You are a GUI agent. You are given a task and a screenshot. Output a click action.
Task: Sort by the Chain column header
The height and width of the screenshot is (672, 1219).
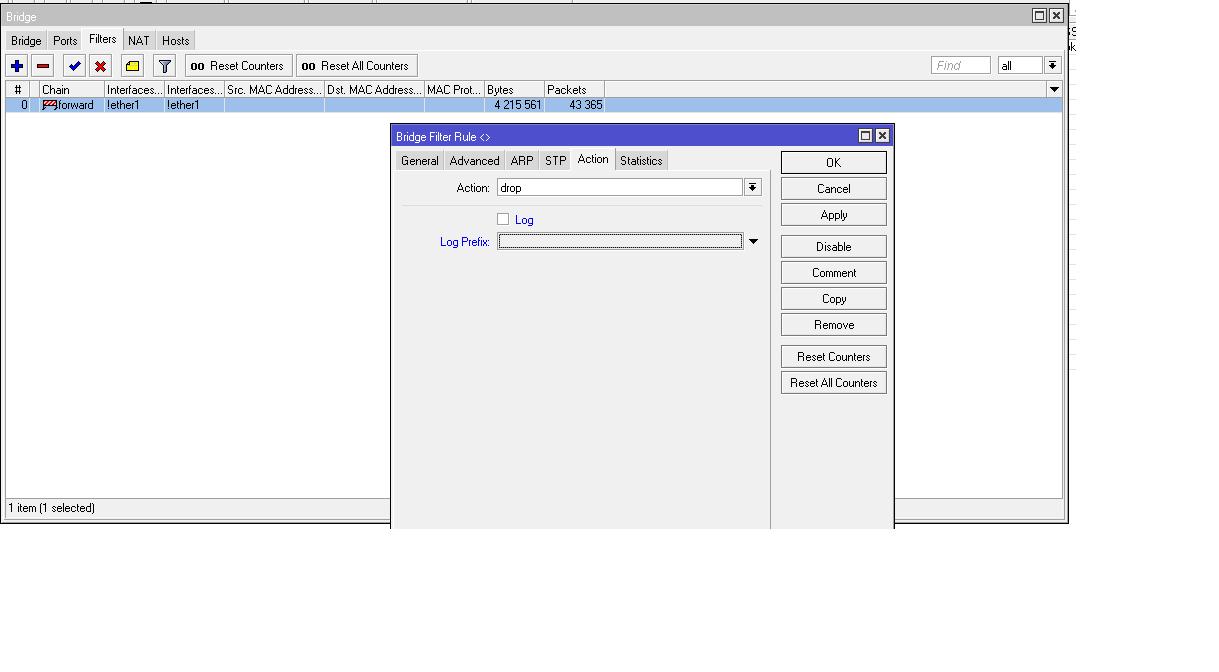tap(72, 90)
